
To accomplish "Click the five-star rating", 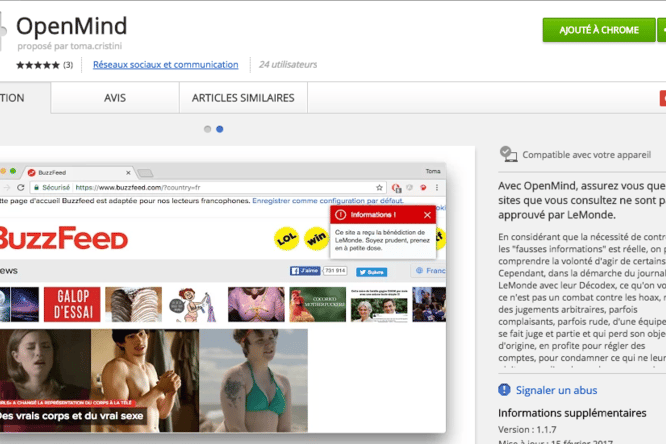I will 38,65.
